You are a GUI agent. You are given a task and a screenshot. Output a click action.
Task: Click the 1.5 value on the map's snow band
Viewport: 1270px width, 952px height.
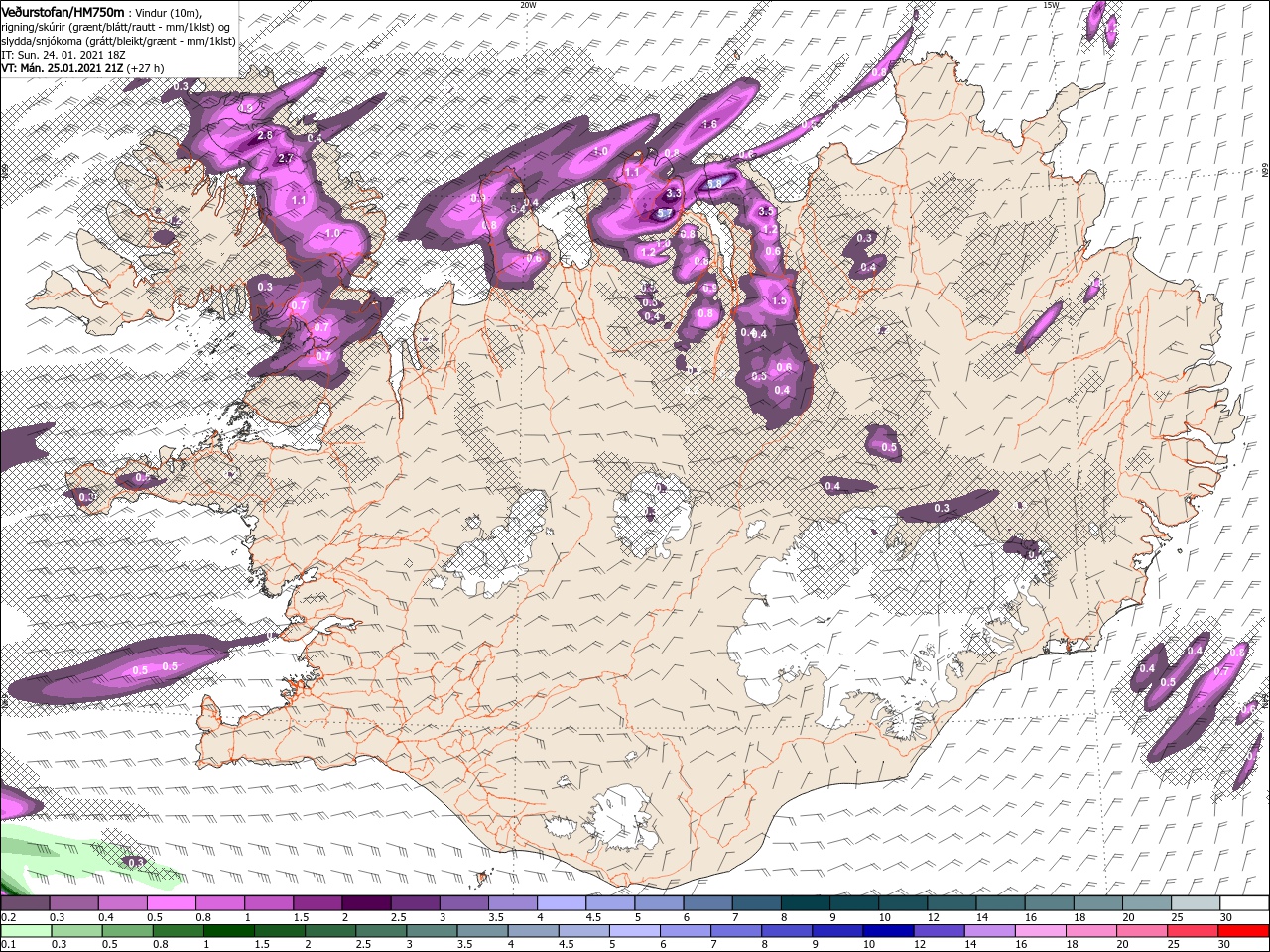coord(779,300)
